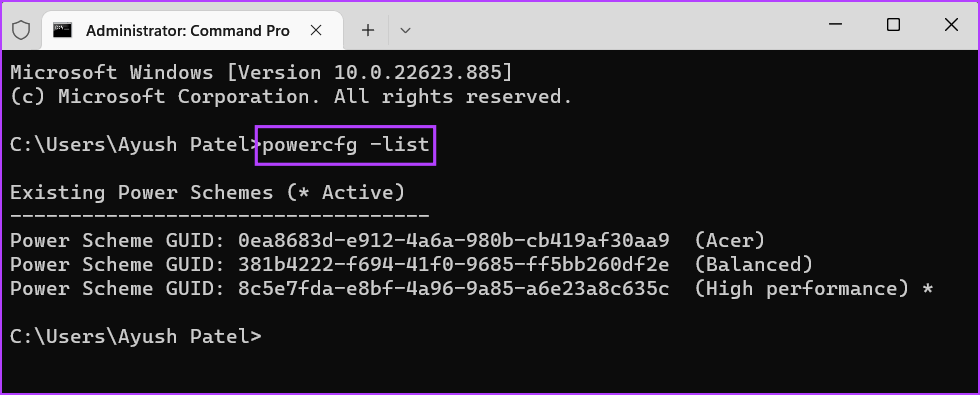Click the Acer power scheme GUID

(x=454, y=240)
